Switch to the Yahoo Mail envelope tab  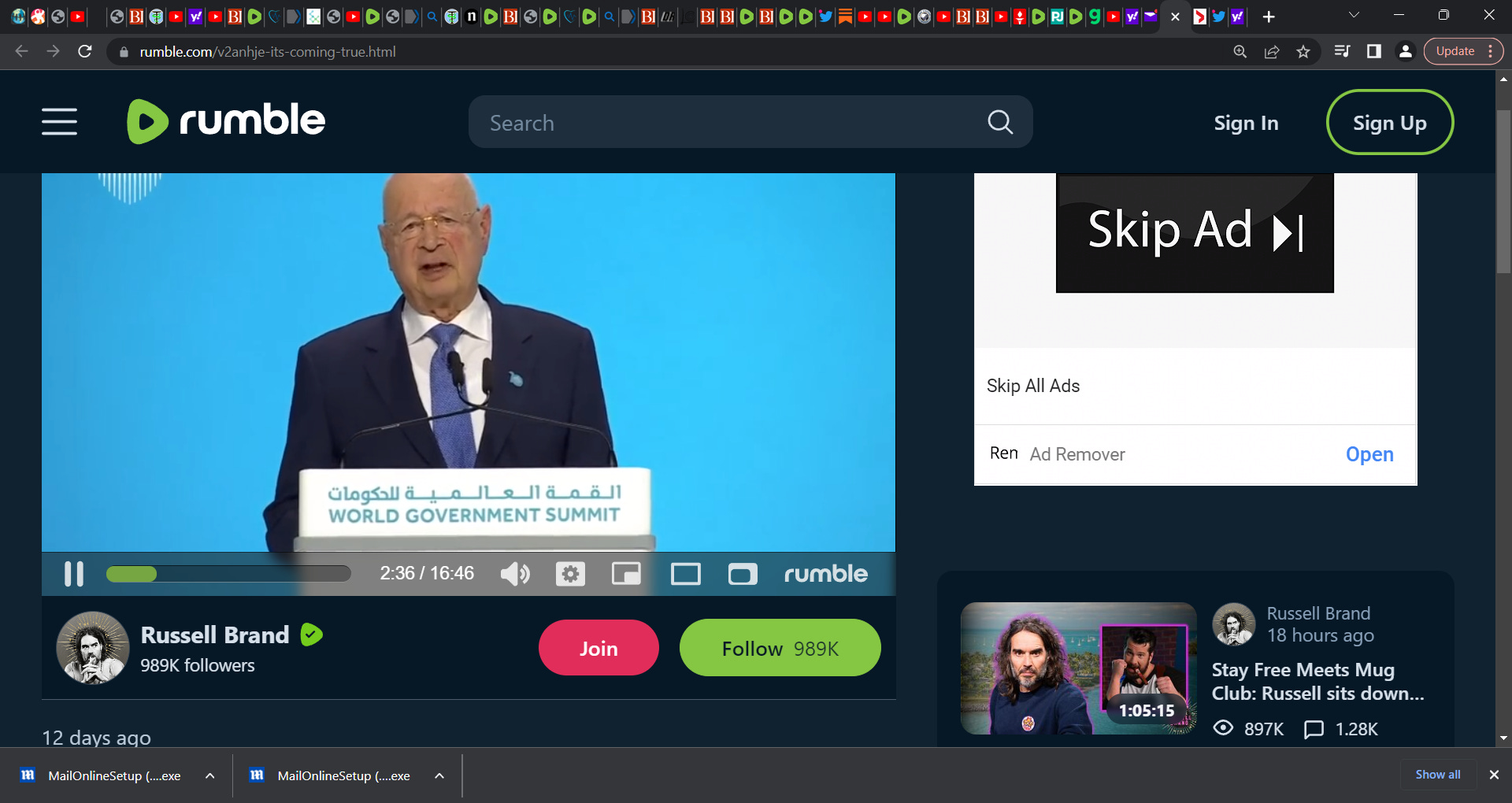[x=1151, y=17]
